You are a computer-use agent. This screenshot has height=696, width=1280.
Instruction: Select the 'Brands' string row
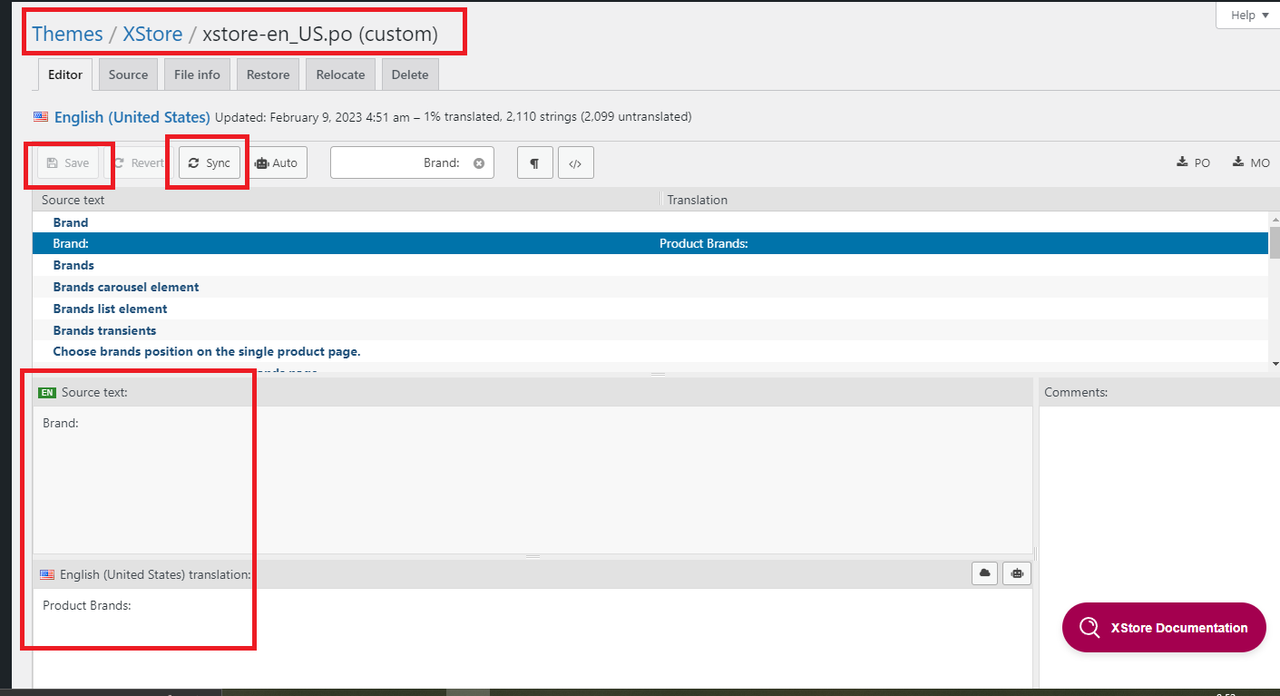tap(651, 265)
